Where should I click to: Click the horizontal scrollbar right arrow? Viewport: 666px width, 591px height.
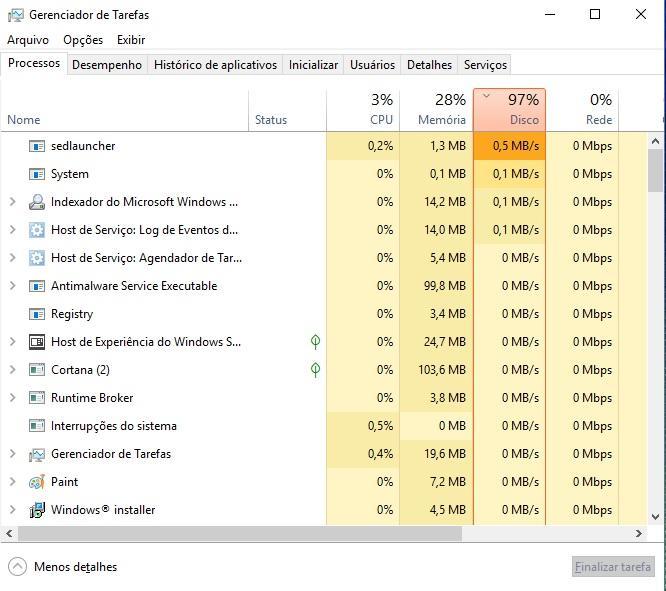pos(639,534)
